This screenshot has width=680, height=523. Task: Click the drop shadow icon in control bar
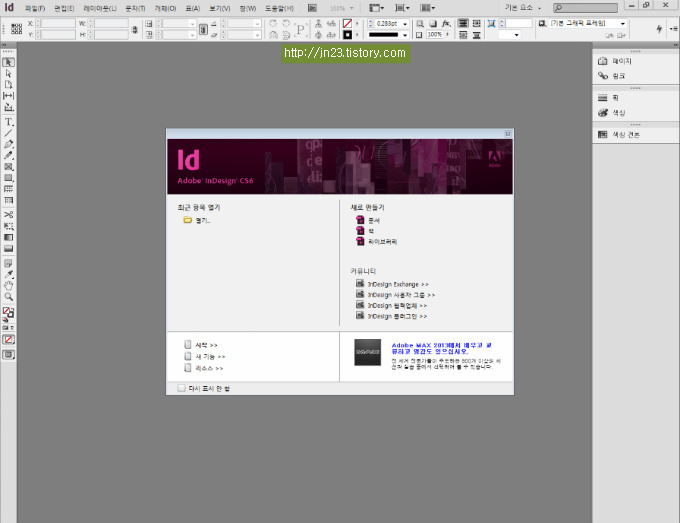tap(433, 23)
